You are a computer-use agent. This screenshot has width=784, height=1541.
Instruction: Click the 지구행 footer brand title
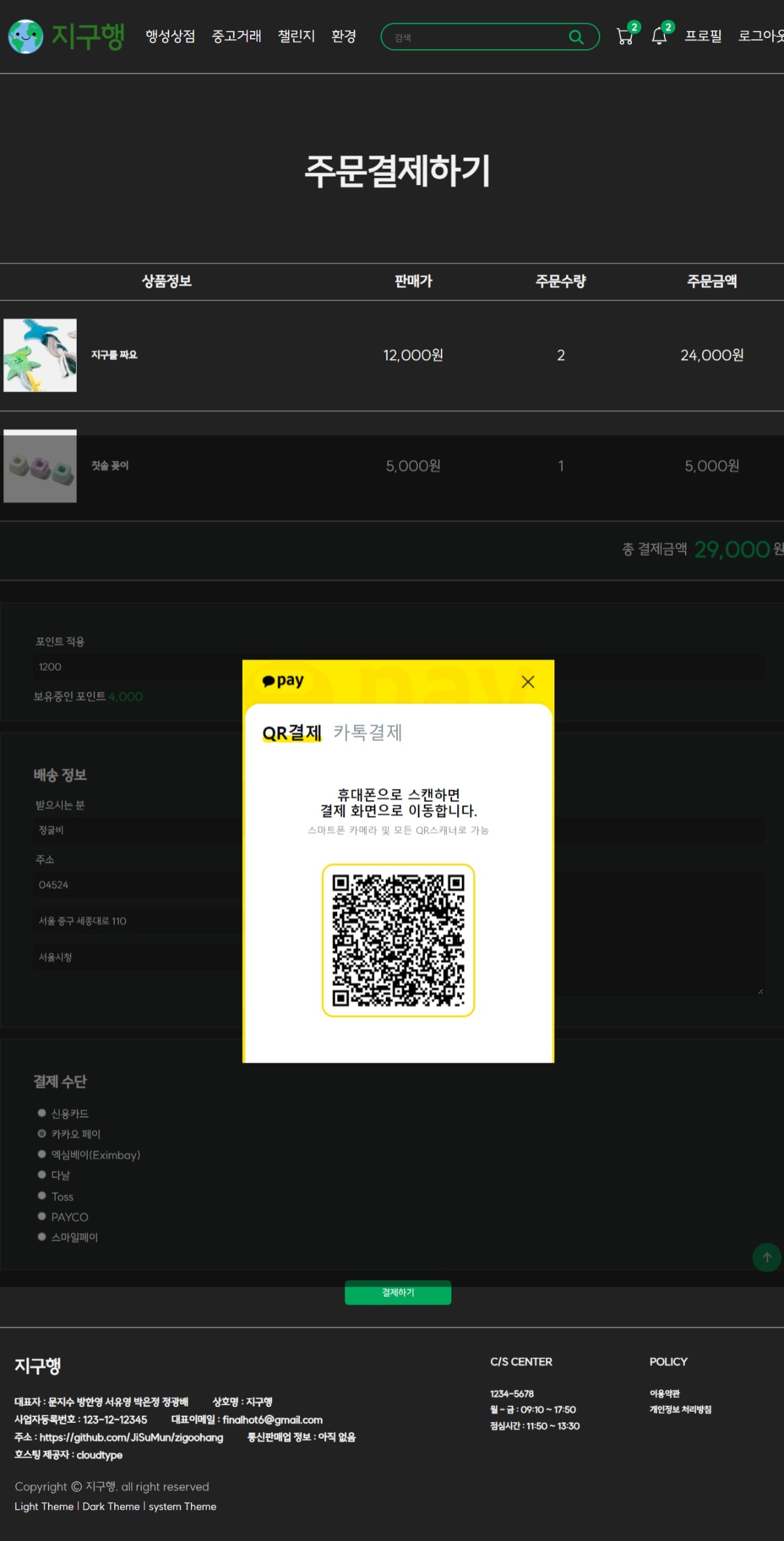[x=38, y=1366]
